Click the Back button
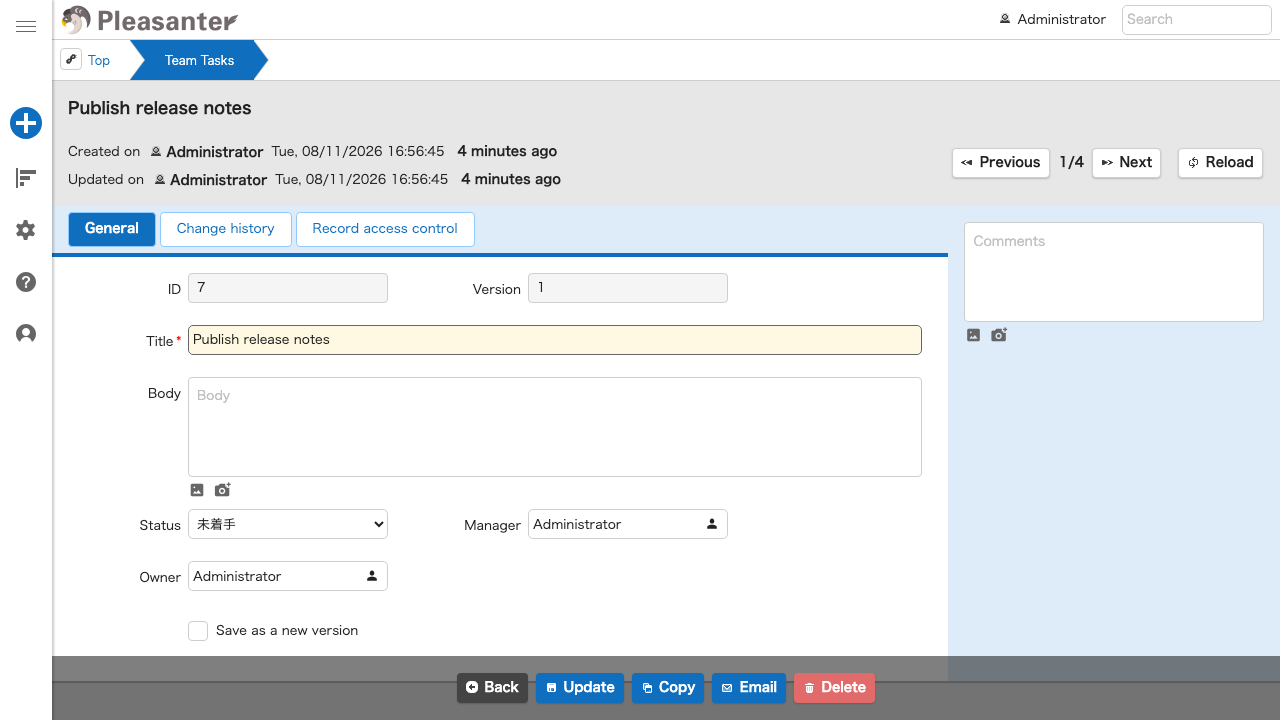Screen dimensions: 1280x720 492,688
